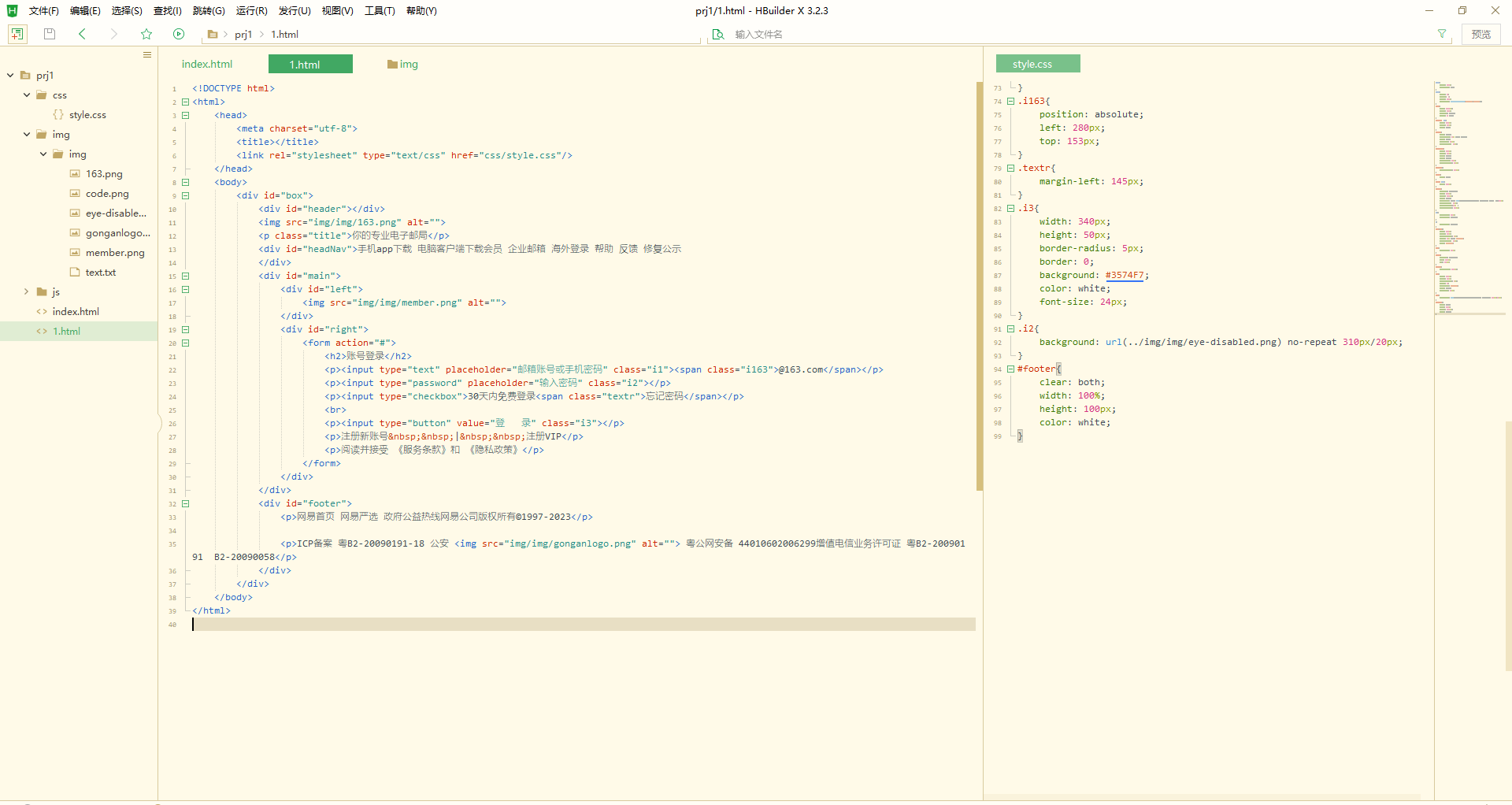Open index.html in project tree
The height and width of the screenshot is (805, 1512).
[x=76, y=312]
